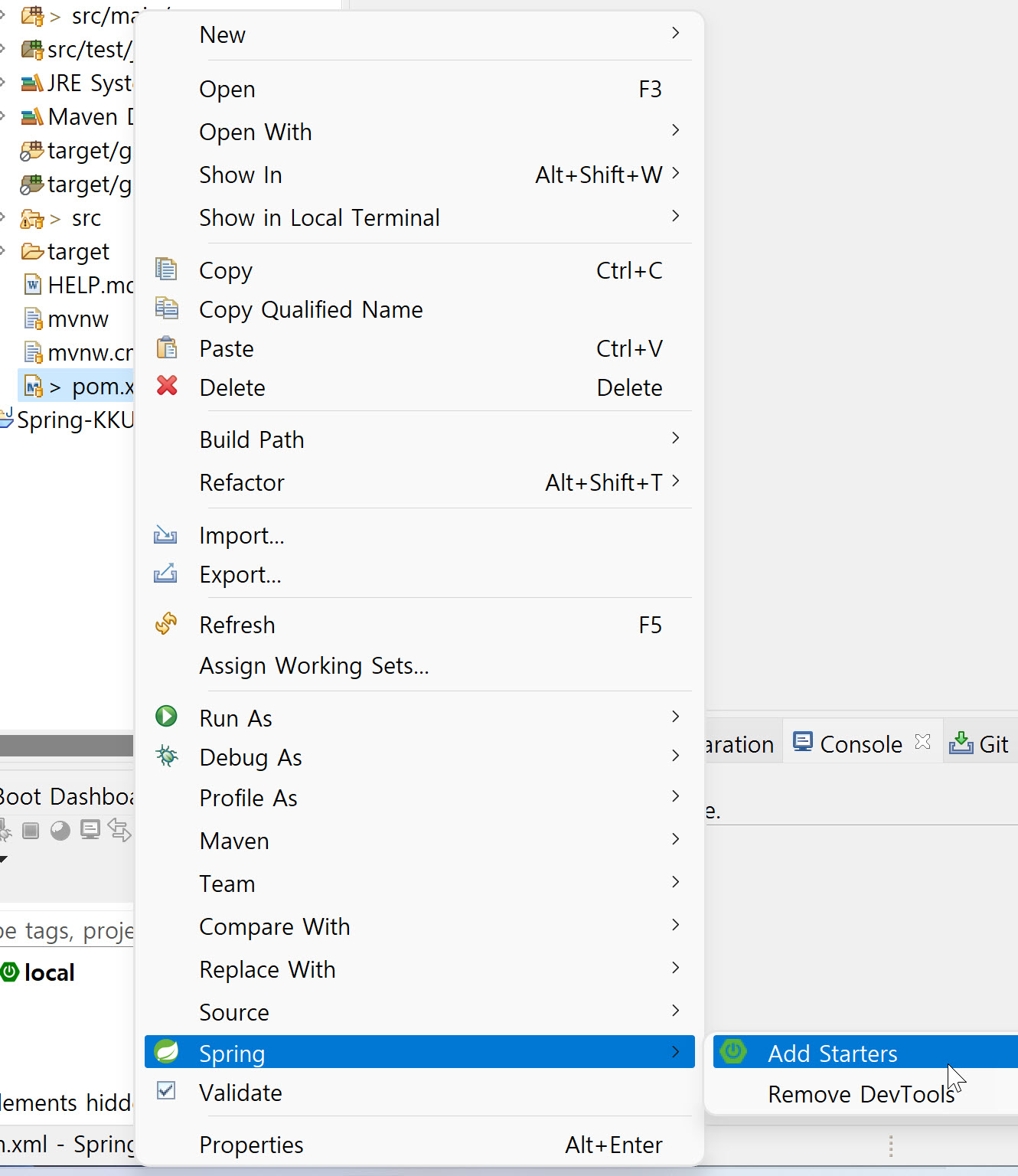Select the local node in Boot Dashboard
Viewport: 1018px width, 1176px height.
point(50,972)
